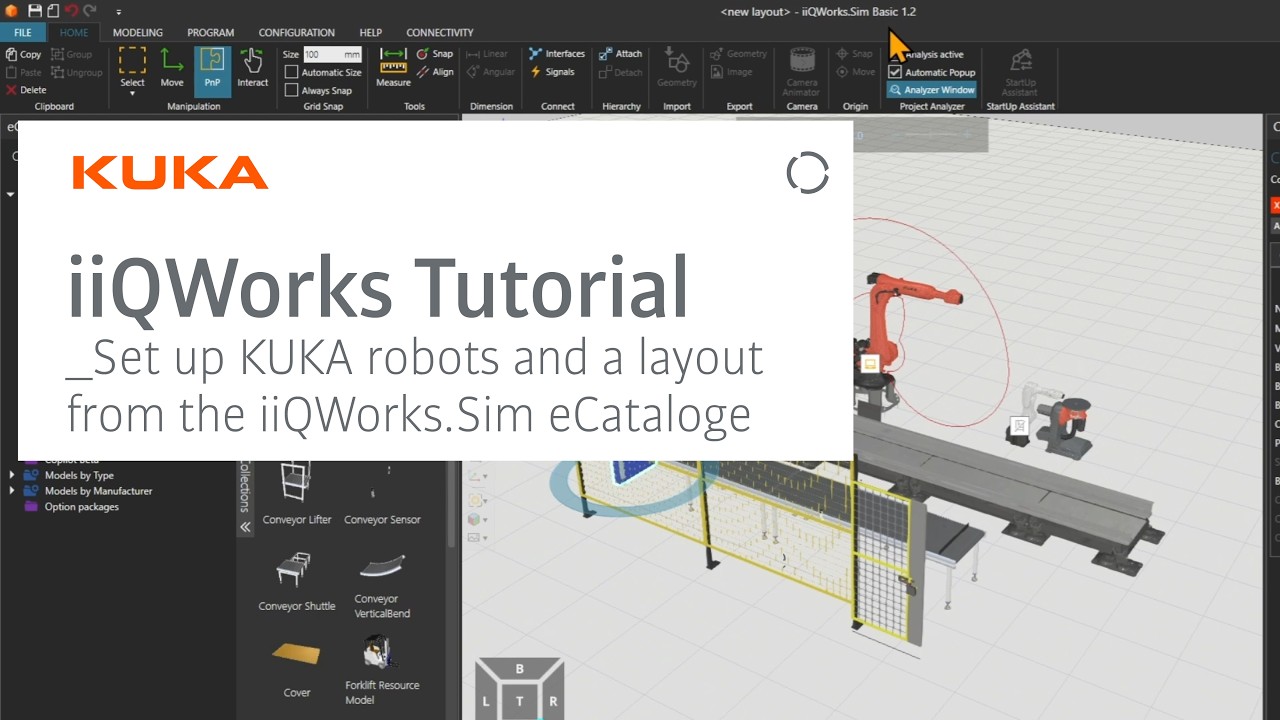The width and height of the screenshot is (1280, 720).
Task: Switch to the HOME ribbon tab
Action: pos(74,32)
